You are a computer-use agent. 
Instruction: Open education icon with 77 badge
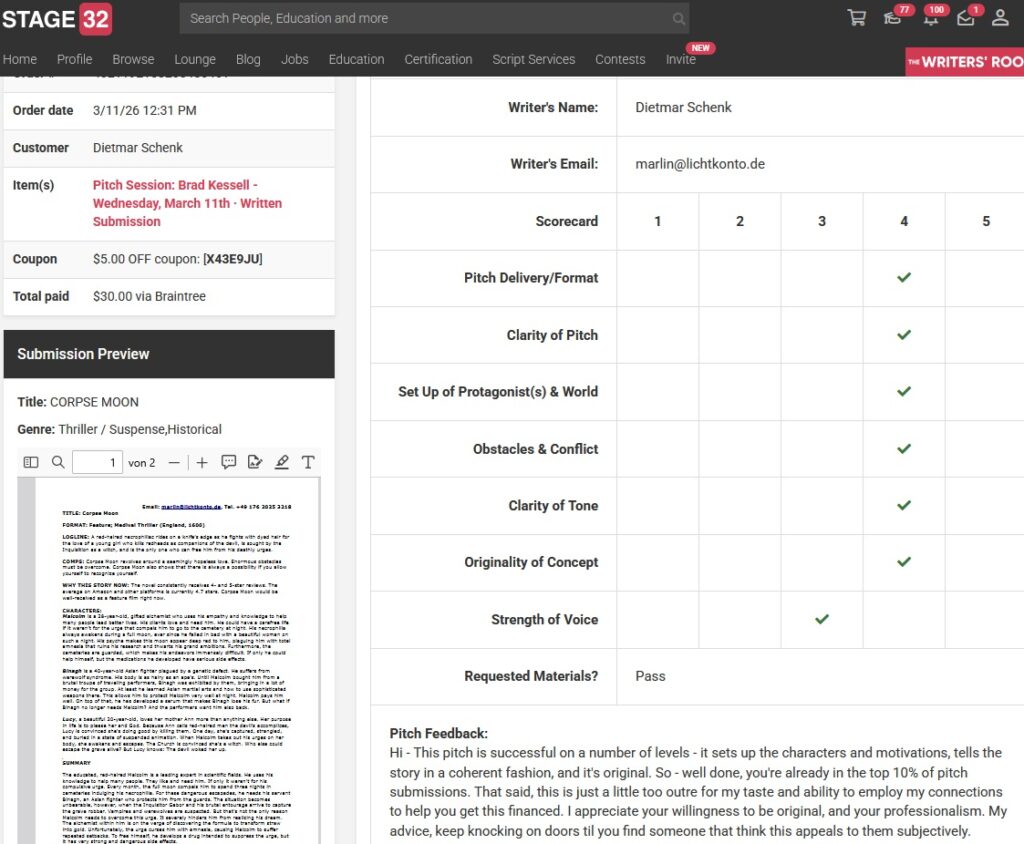893,18
